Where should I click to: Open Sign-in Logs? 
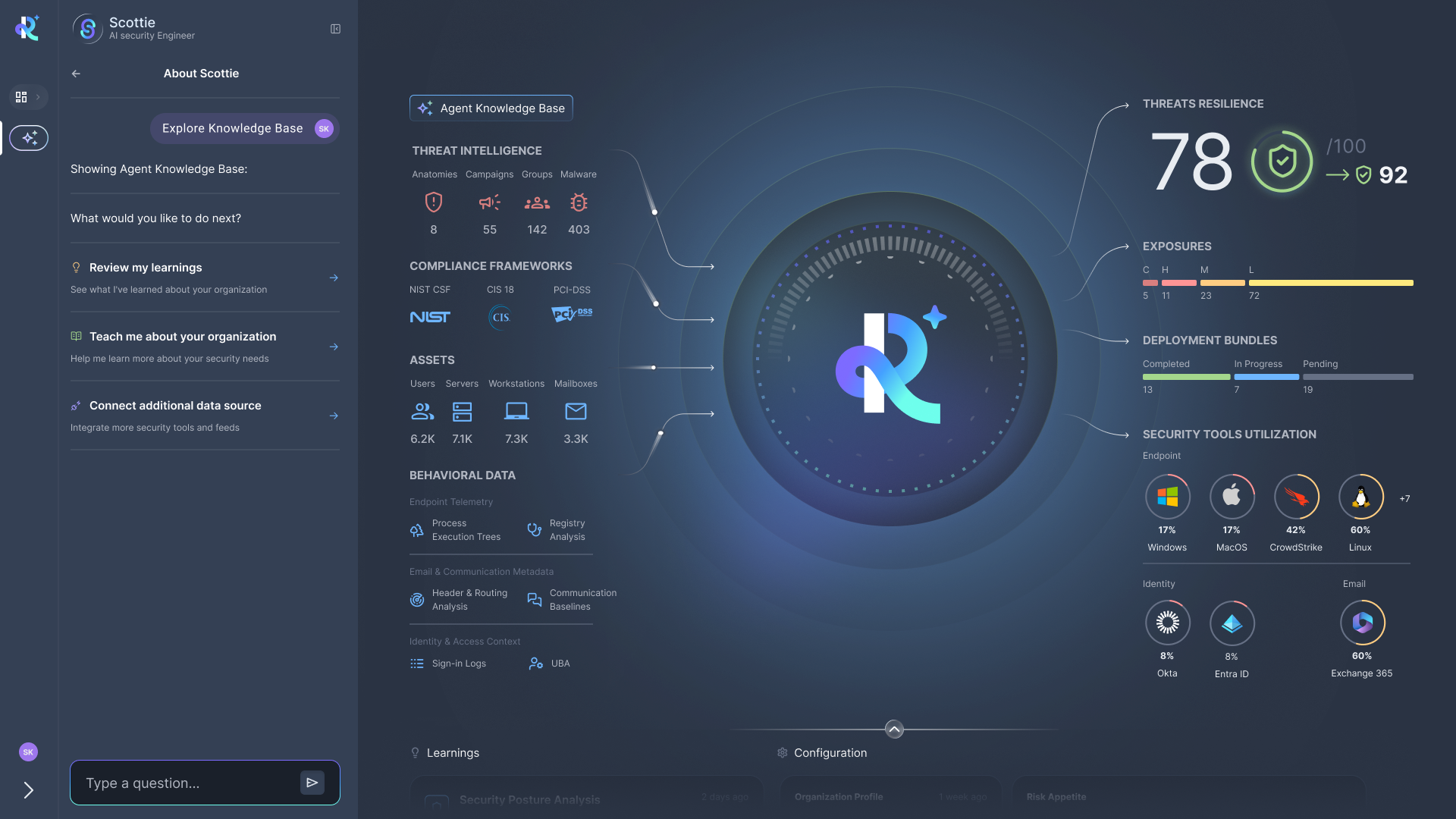(448, 664)
